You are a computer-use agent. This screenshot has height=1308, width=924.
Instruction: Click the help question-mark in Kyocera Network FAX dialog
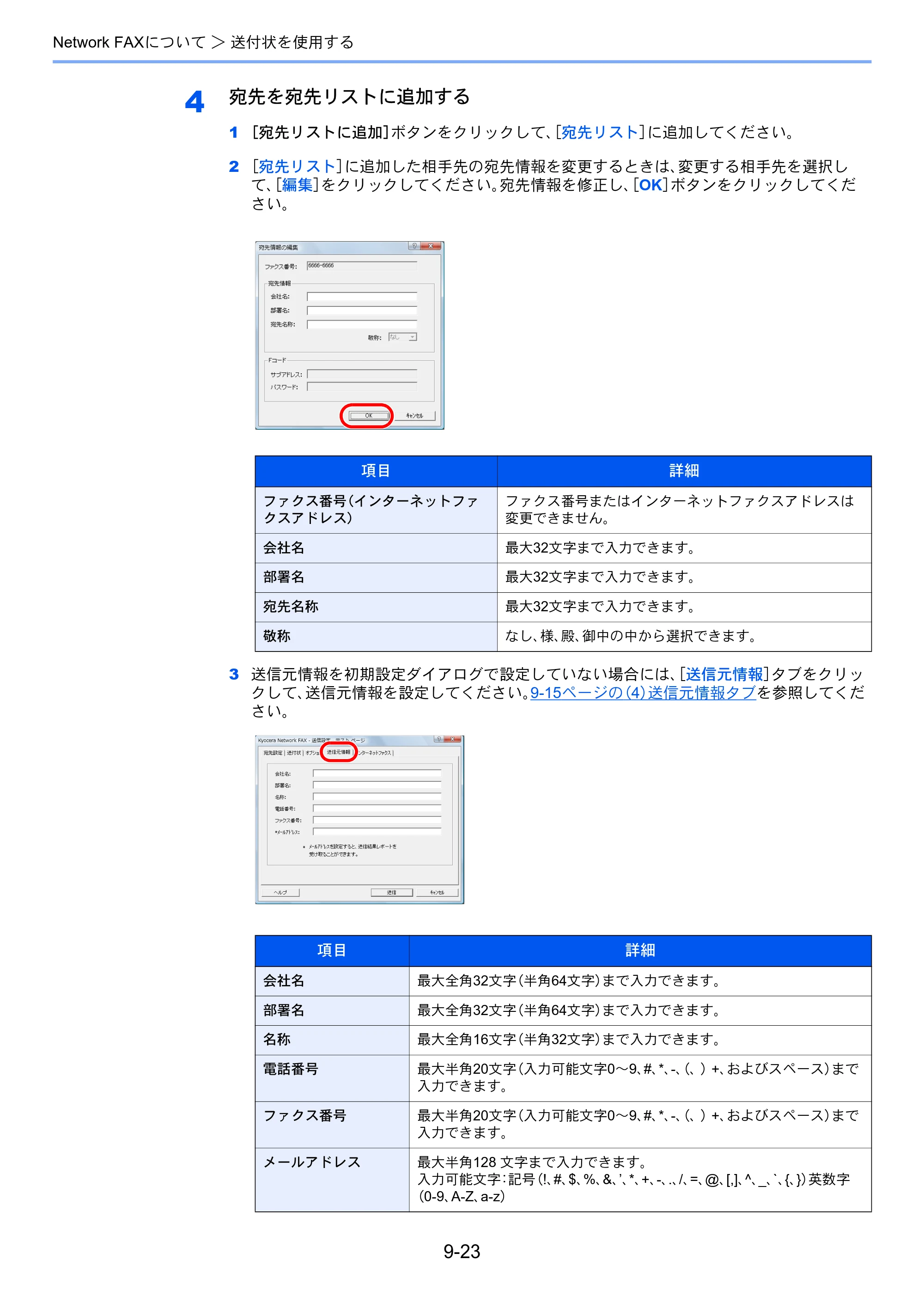tap(438, 739)
